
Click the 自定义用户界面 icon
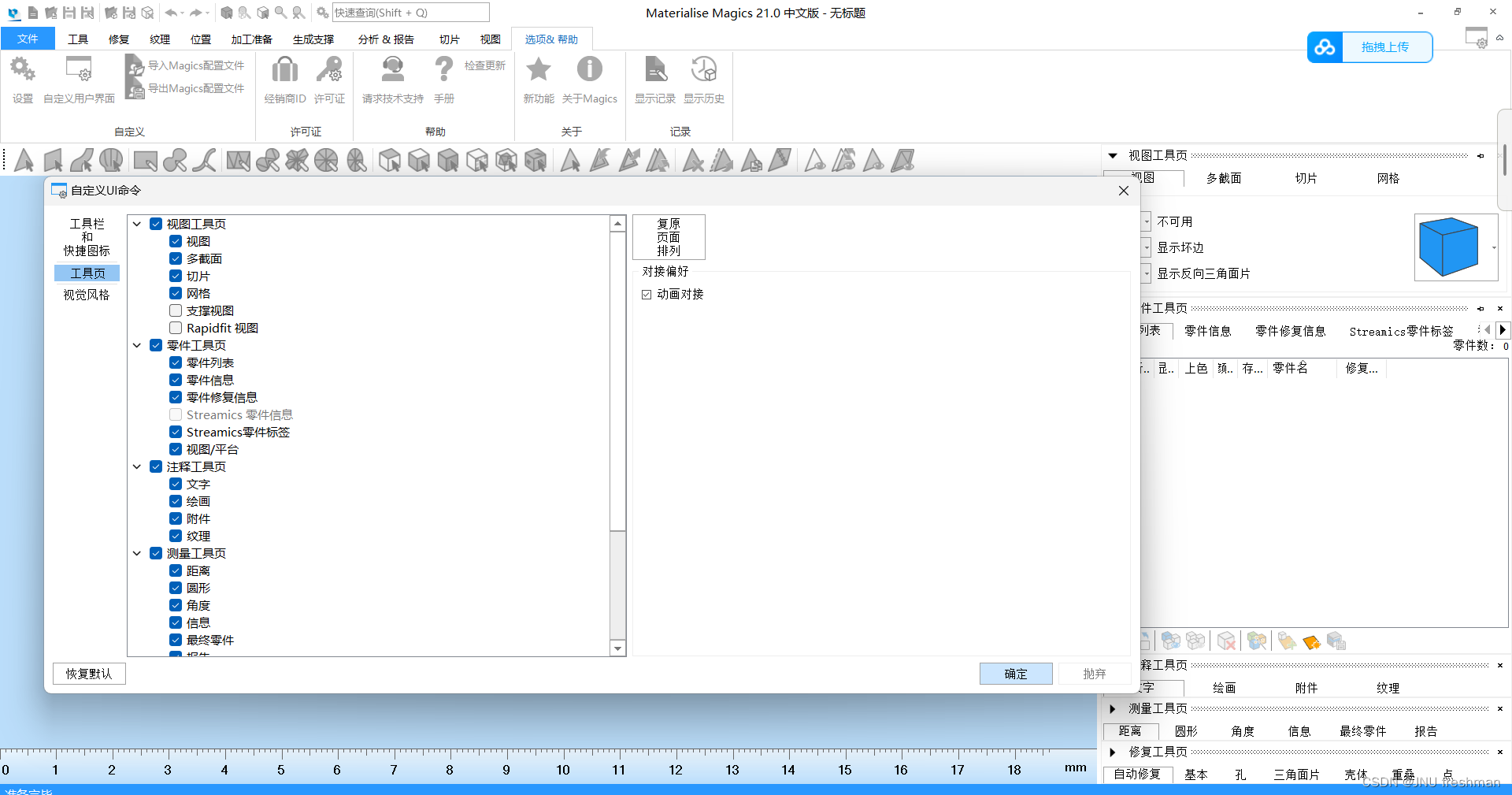click(x=79, y=70)
